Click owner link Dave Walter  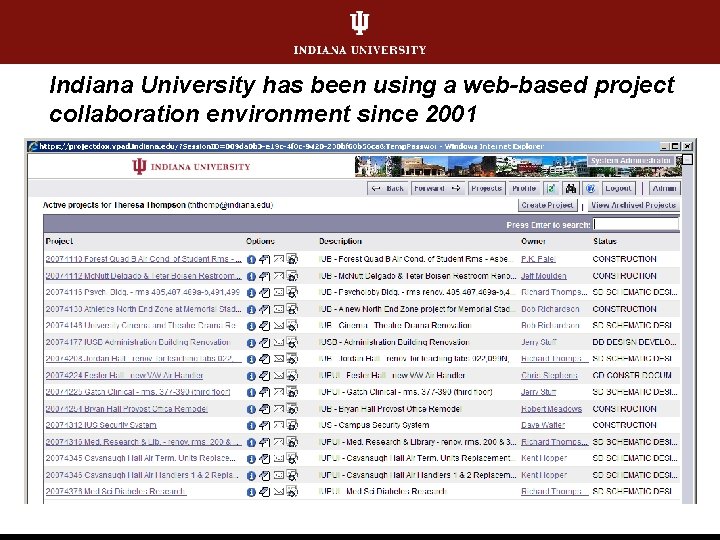coord(543,425)
